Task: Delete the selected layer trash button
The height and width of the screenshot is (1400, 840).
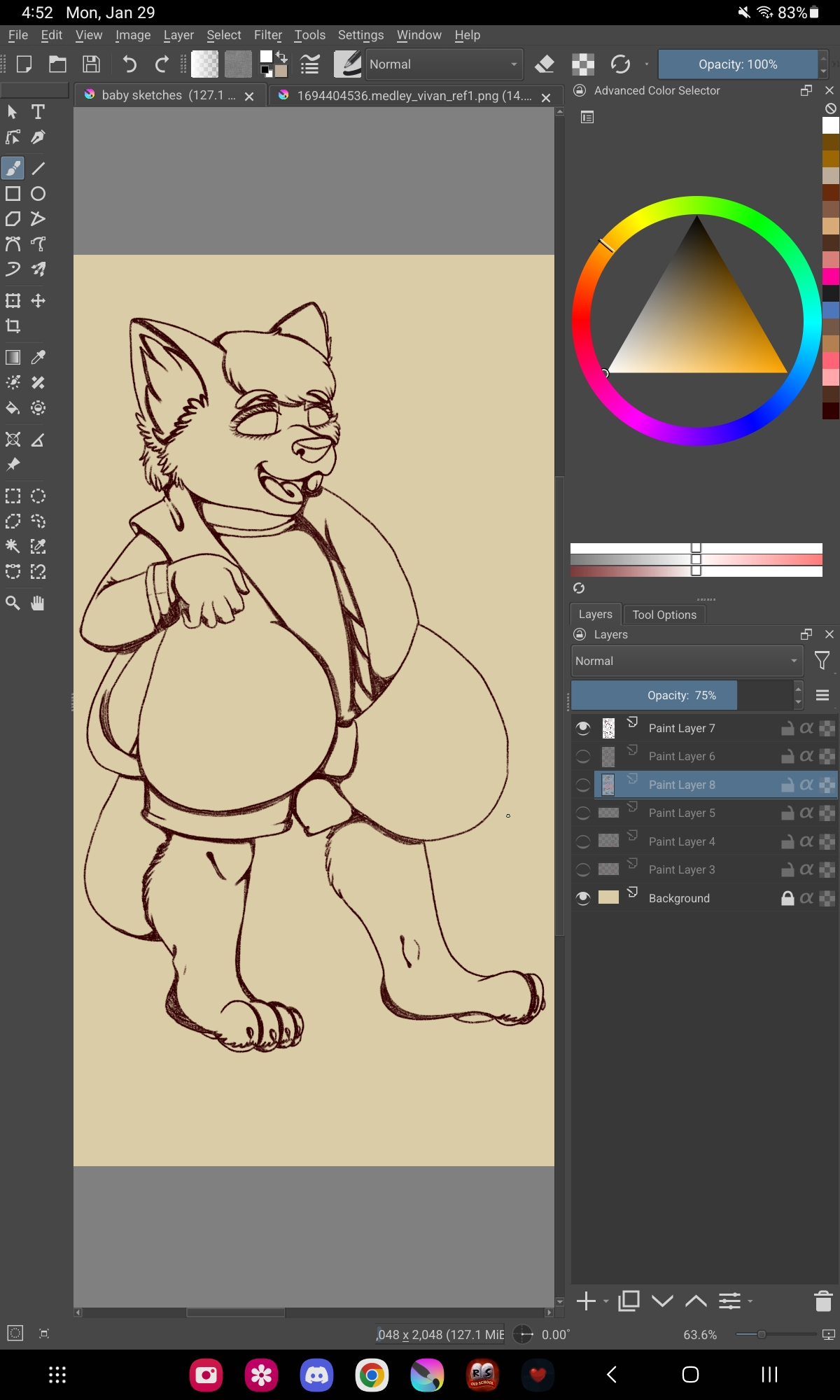Action: (x=823, y=1301)
